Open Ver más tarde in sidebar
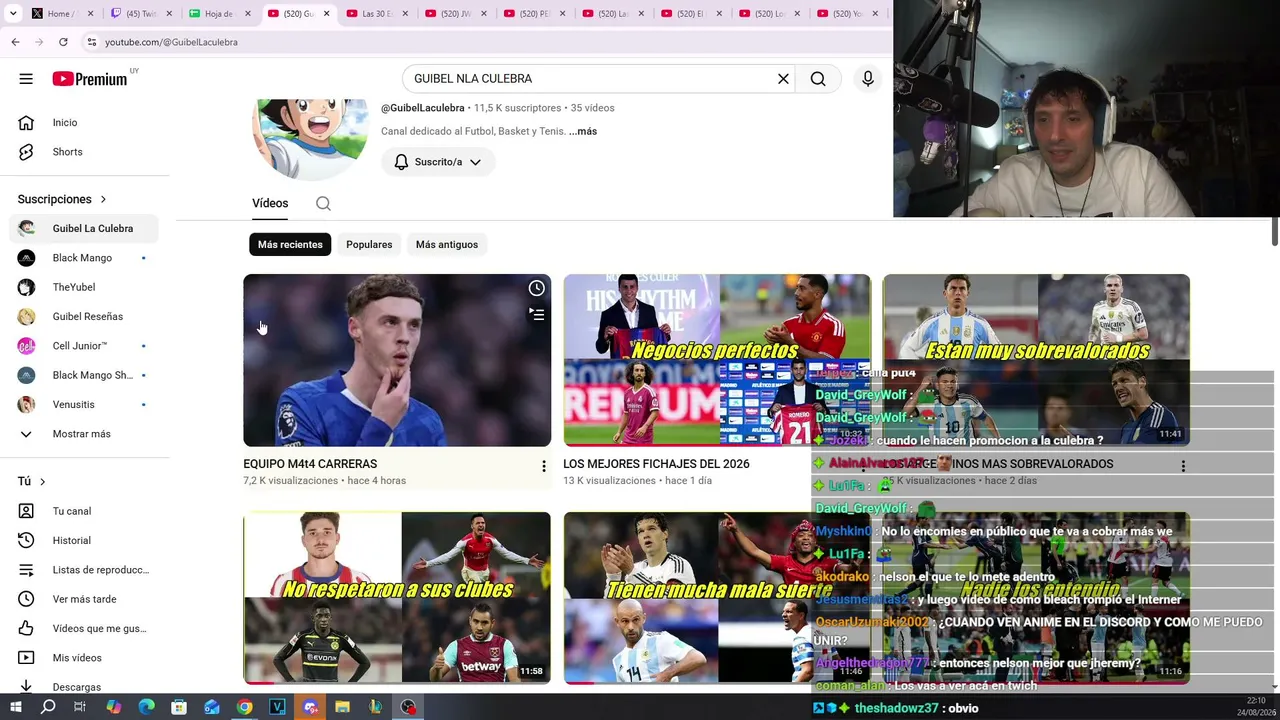 tap(84, 599)
